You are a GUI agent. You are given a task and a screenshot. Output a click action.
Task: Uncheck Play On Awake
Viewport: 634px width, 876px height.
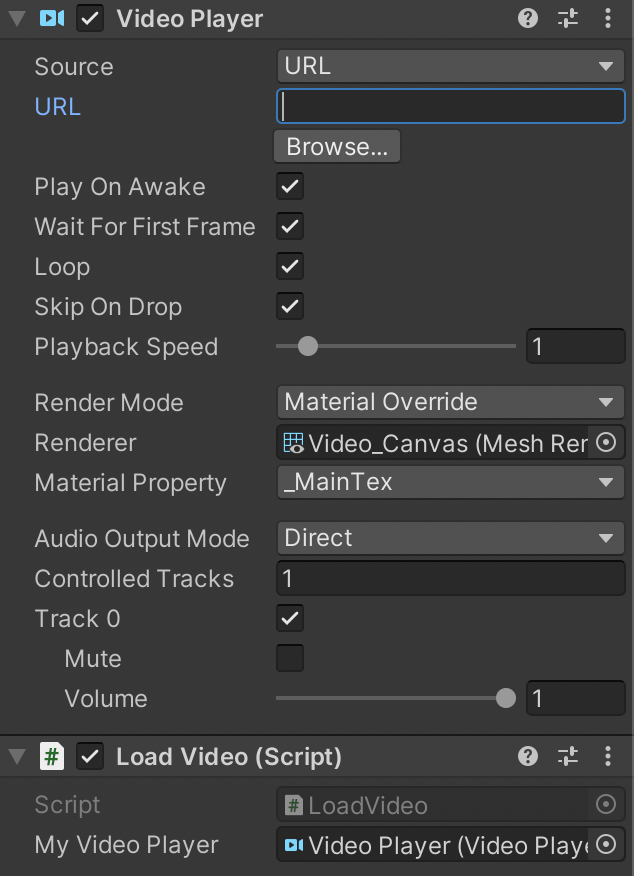pyautogui.click(x=289, y=186)
